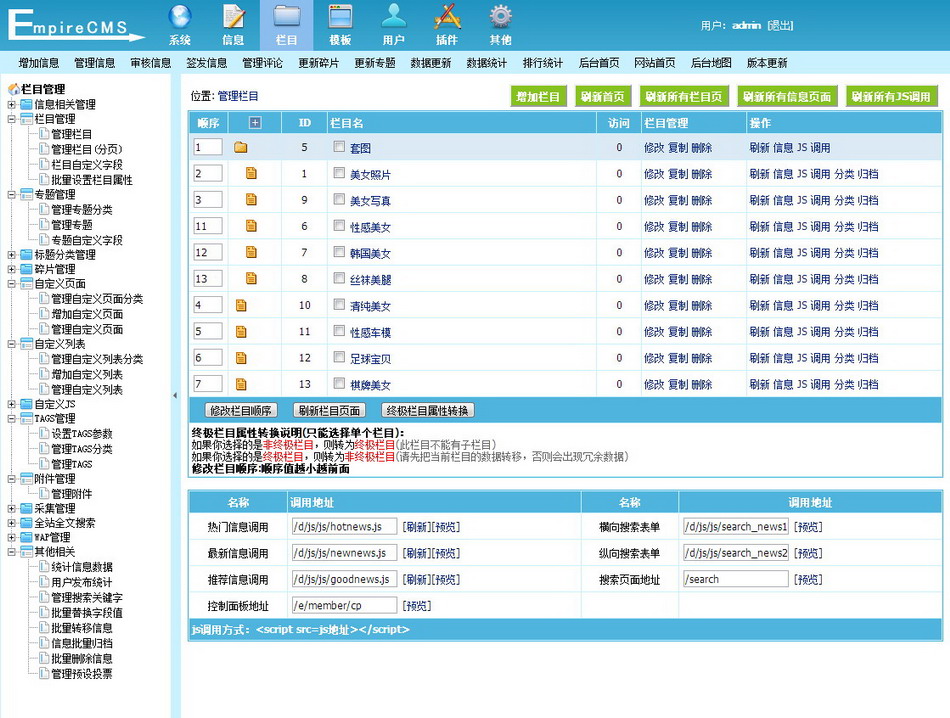Open the 增加信息 menu item
The image size is (950, 718).
tap(39, 63)
